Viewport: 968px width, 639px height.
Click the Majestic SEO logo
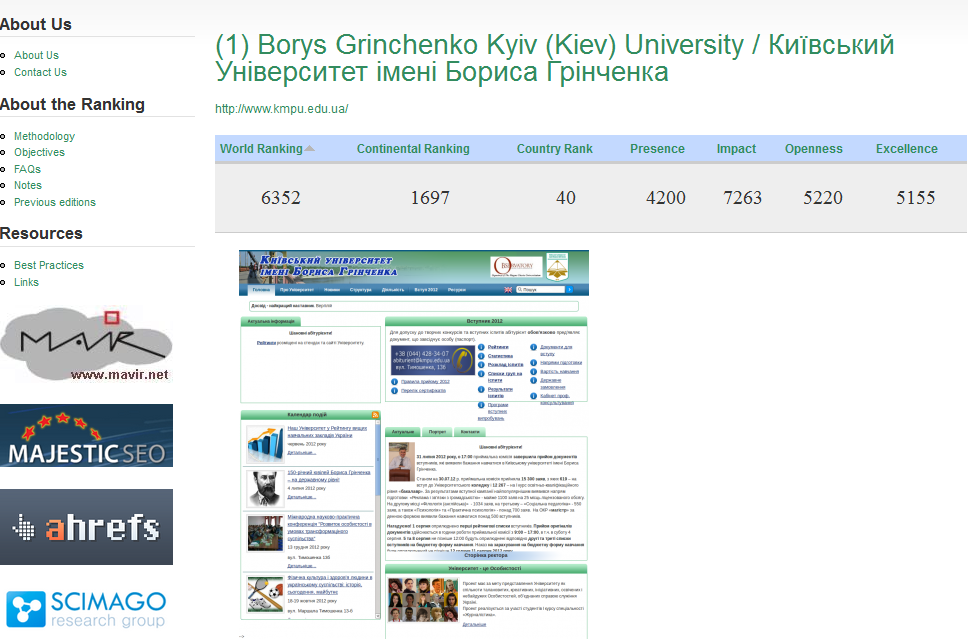(x=86, y=436)
